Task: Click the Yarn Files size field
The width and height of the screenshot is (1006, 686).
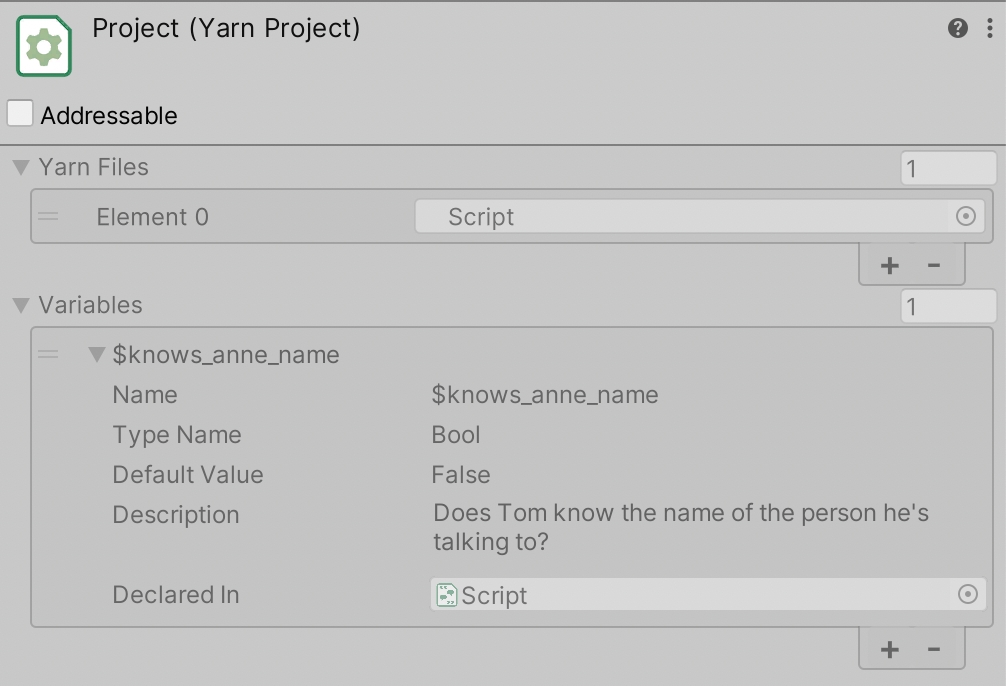Action: [x=948, y=168]
